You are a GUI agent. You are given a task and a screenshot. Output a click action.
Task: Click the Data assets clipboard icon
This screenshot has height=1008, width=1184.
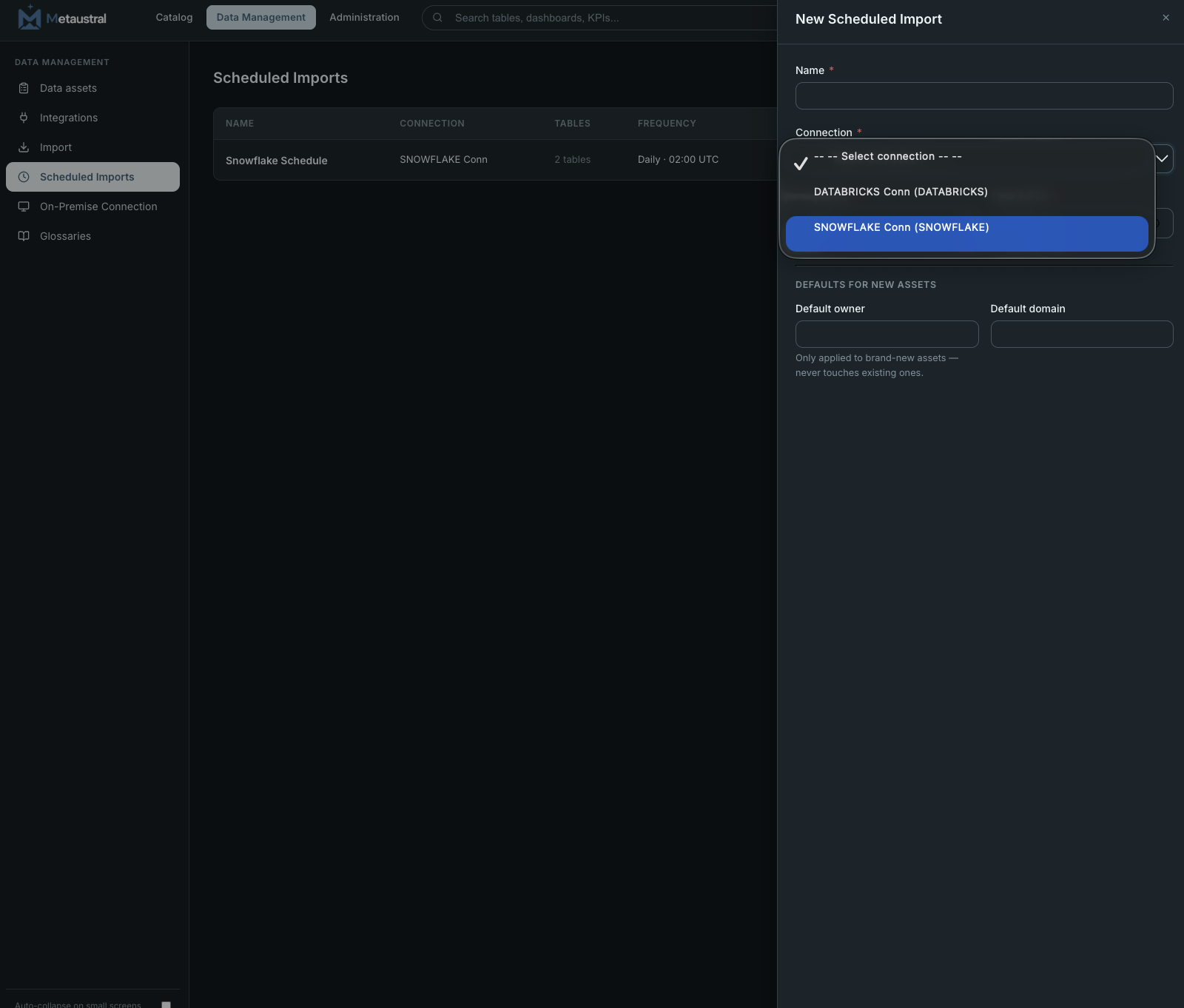coord(24,88)
